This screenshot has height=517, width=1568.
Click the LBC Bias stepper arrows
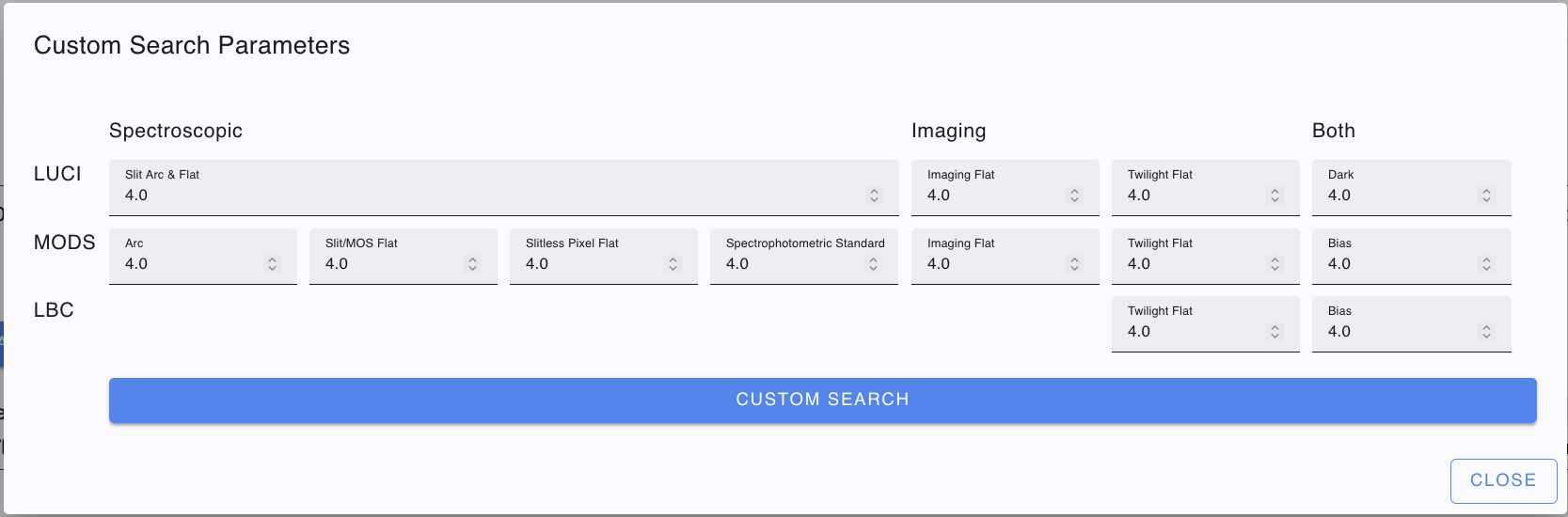click(1486, 332)
